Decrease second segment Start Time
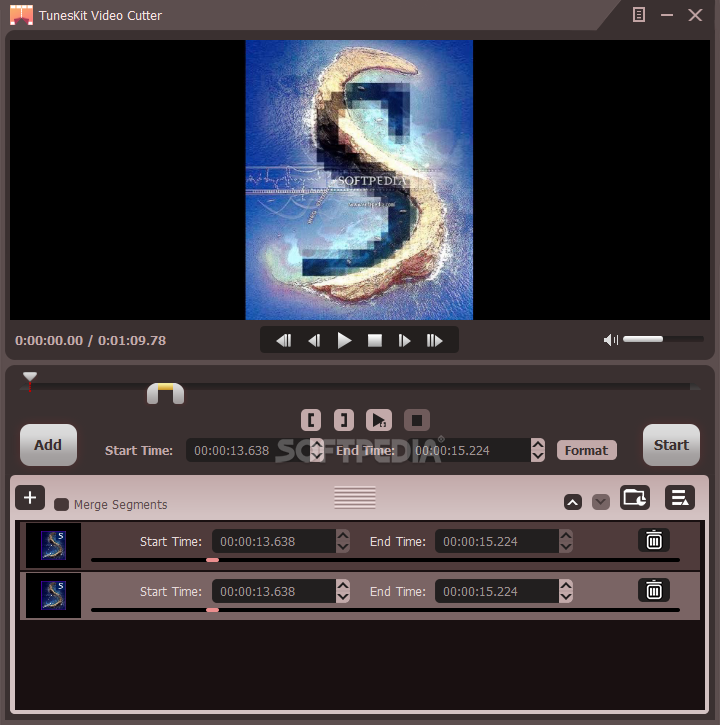The height and width of the screenshot is (725, 720). [x=343, y=597]
